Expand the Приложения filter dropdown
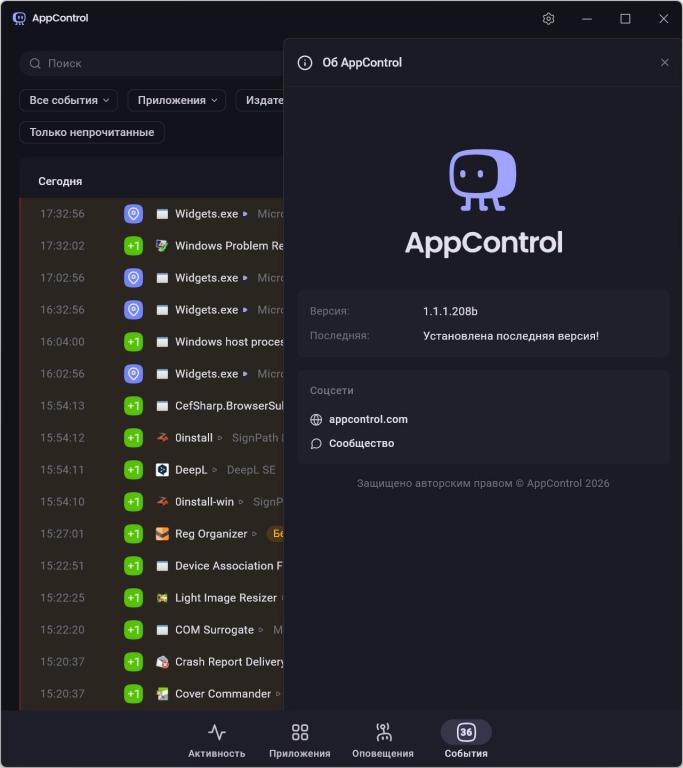This screenshot has width=683, height=768. [176, 101]
